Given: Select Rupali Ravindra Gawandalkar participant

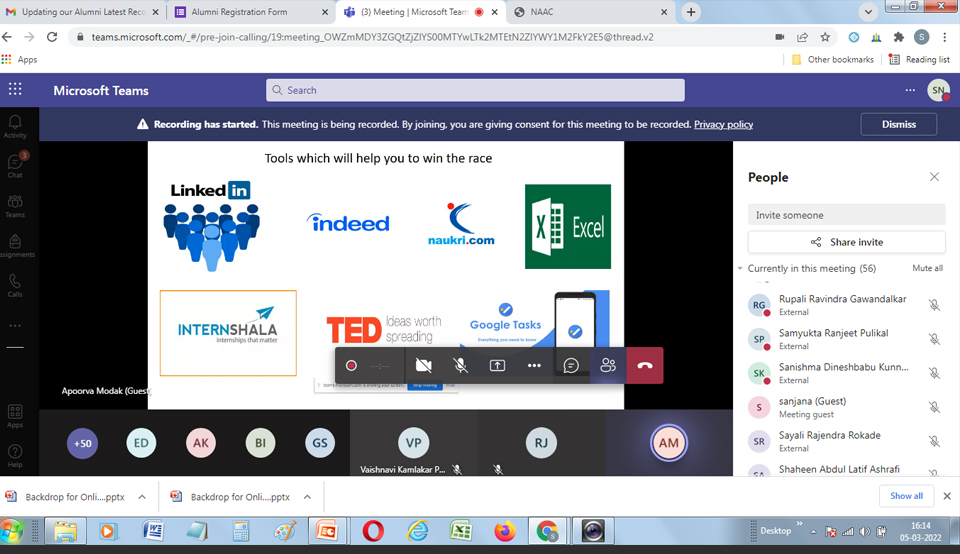Looking at the screenshot, I should 846,304.
